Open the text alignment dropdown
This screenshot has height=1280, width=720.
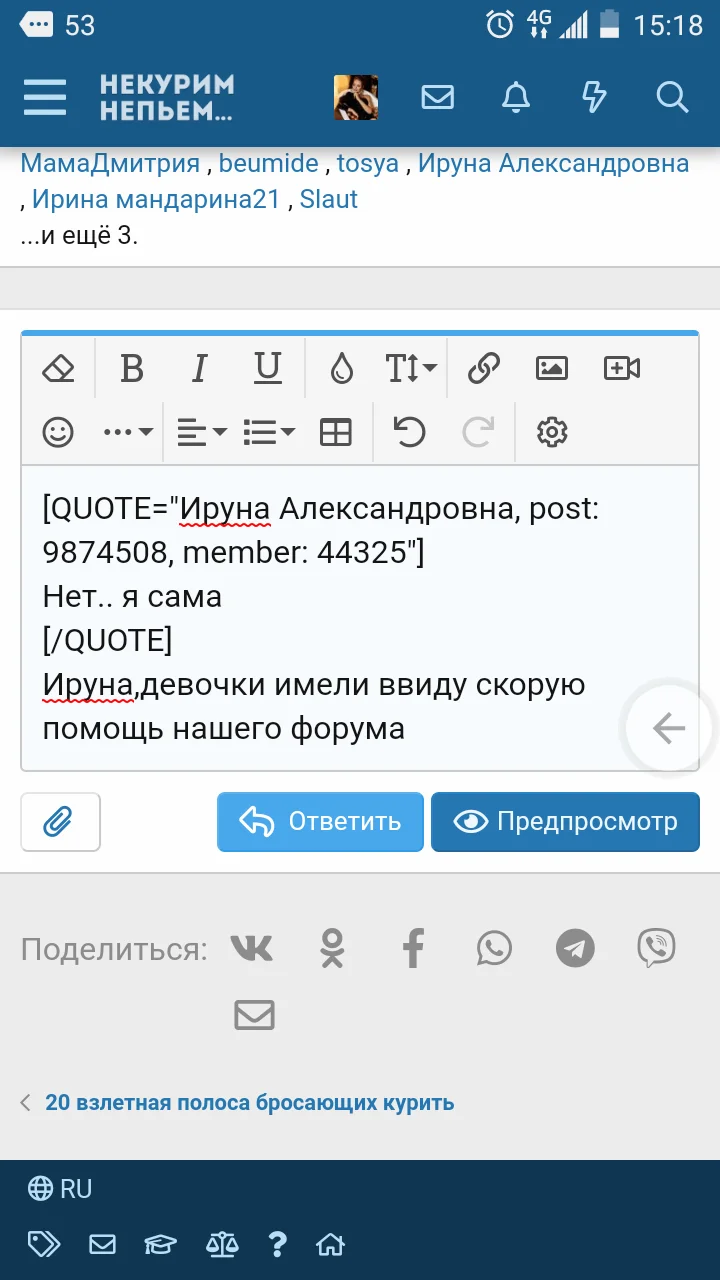[x=202, y=432]
